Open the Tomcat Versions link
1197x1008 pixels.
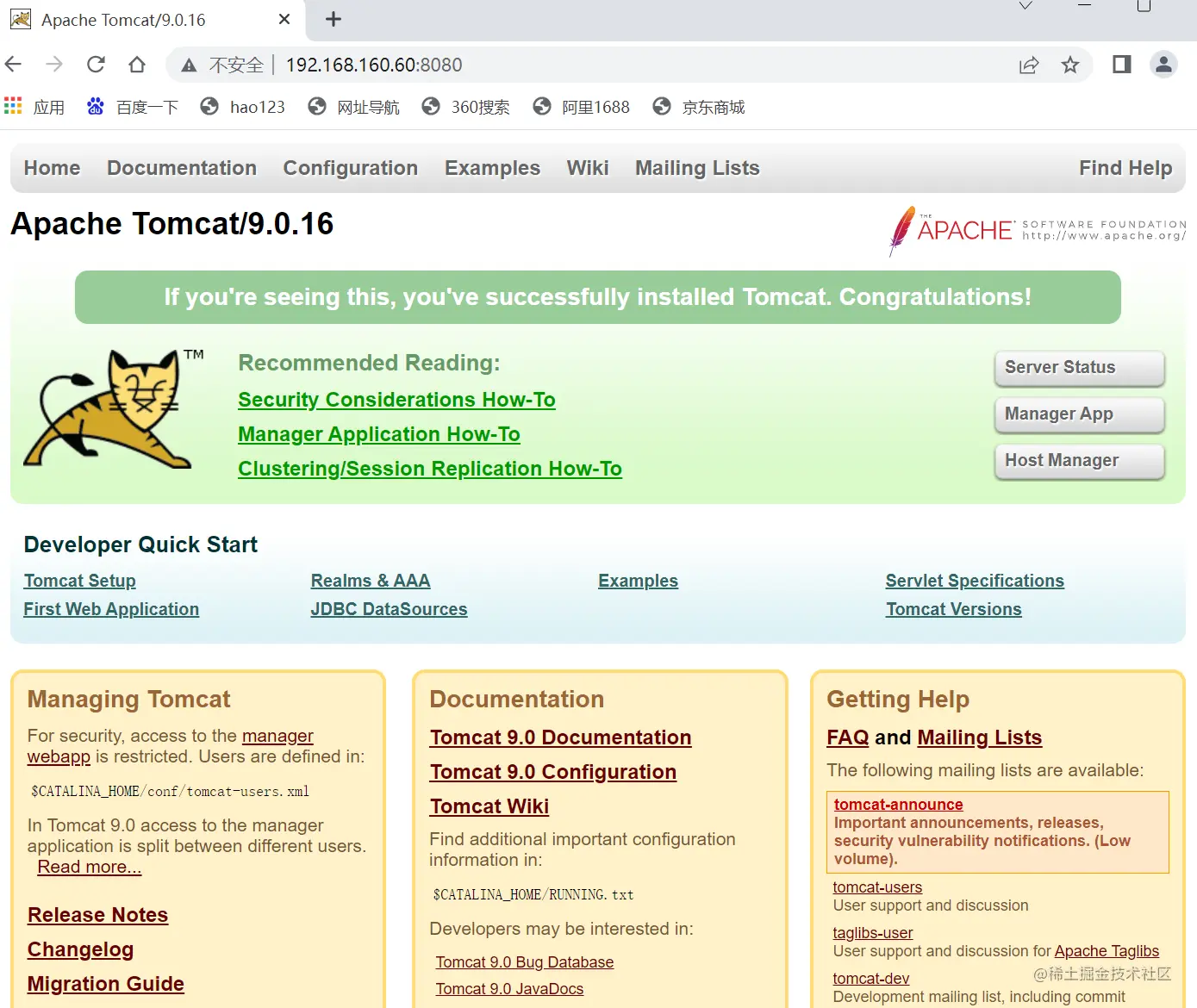954,609
